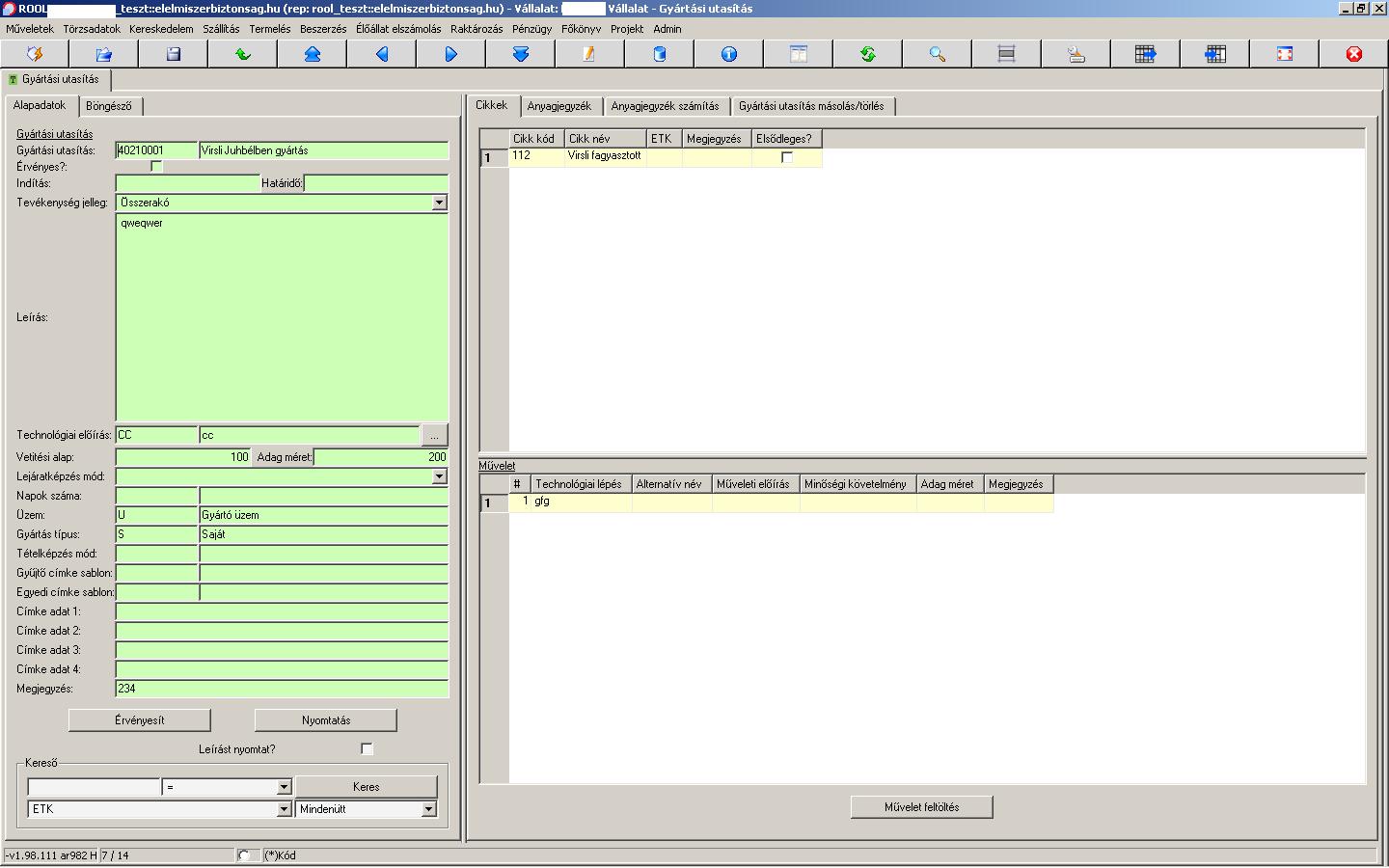Click the green refresh arrows icon
Image resolution: width=1389 pixels, height=868 pixels.
pos(868,54)
